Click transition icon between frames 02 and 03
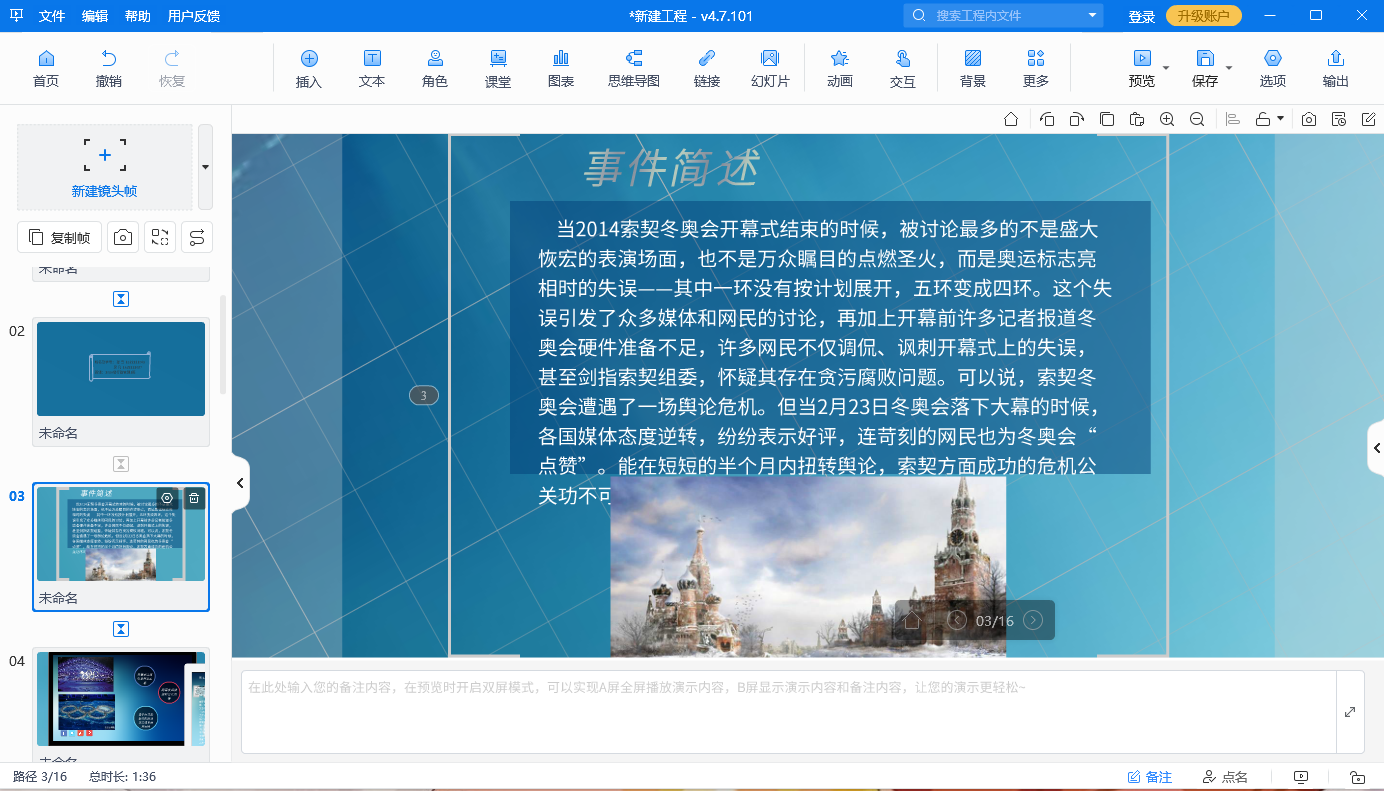Image resolution: width=1384 pixels, height=791 pixels. pyautogui.click(x=121, y=464)
